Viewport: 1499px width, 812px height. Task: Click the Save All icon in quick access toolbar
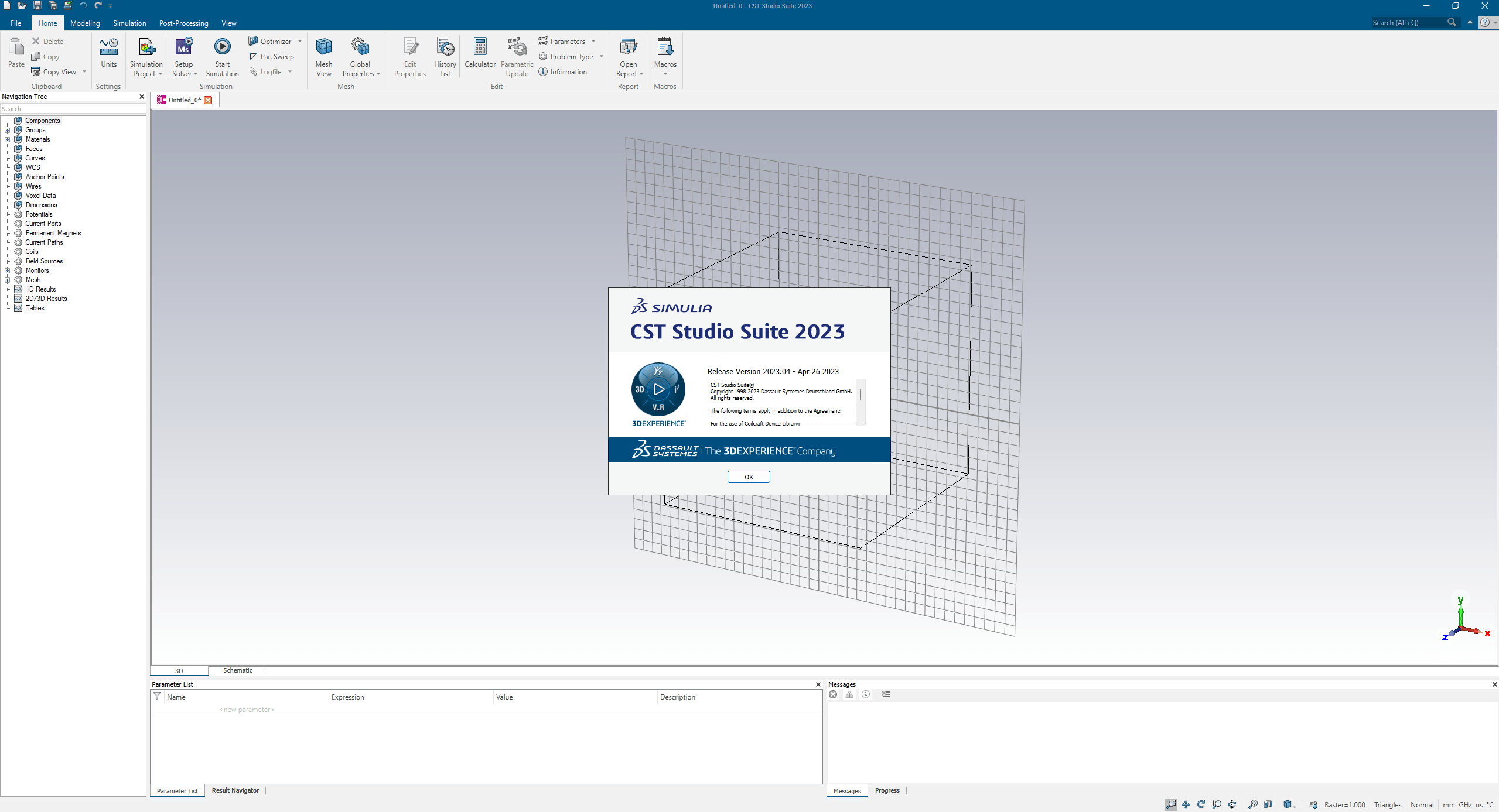coord(53,6)
